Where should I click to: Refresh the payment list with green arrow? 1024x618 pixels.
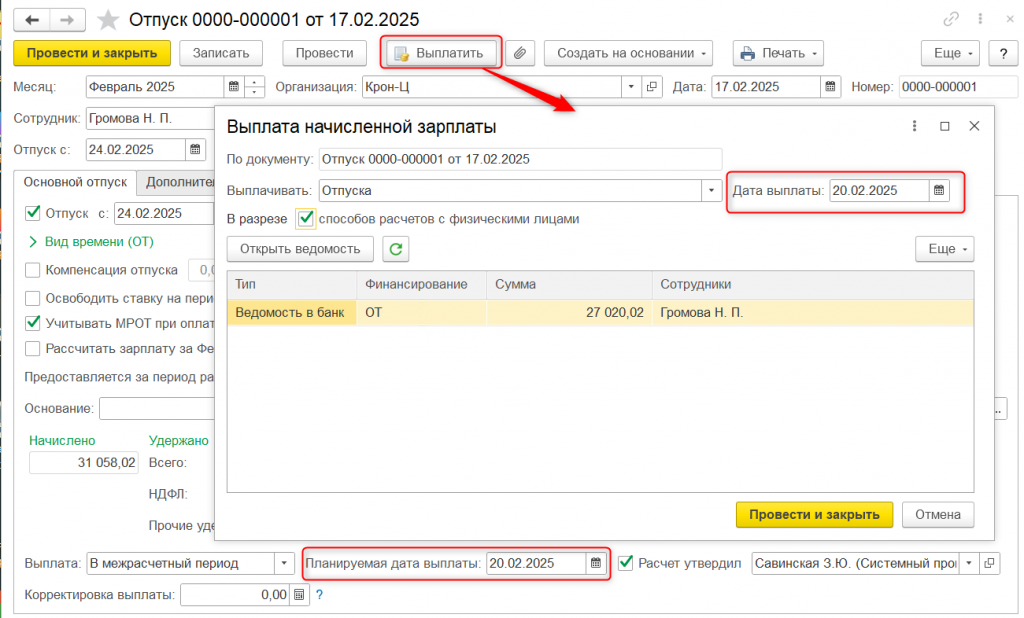tap(396, 249)
